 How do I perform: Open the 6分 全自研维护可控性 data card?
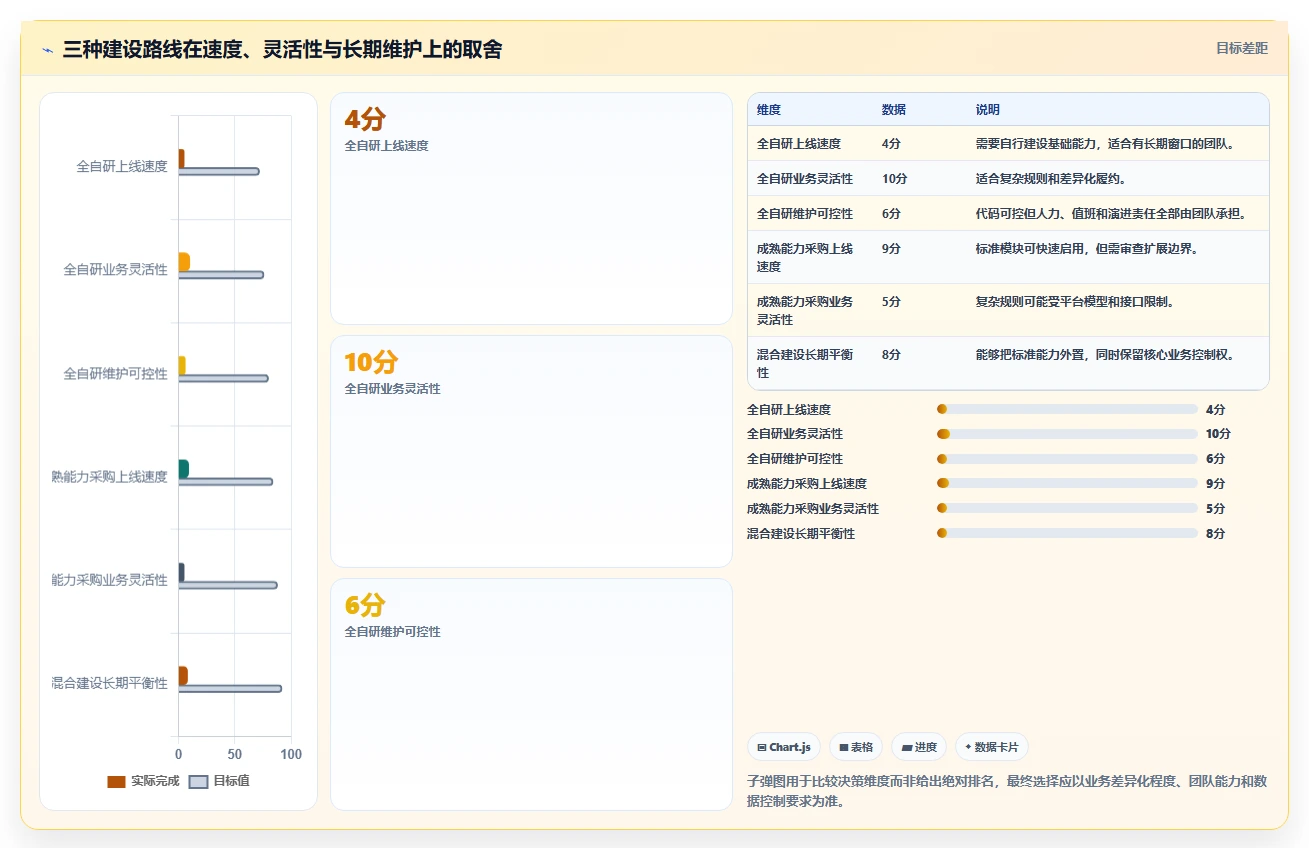(531, 694)
